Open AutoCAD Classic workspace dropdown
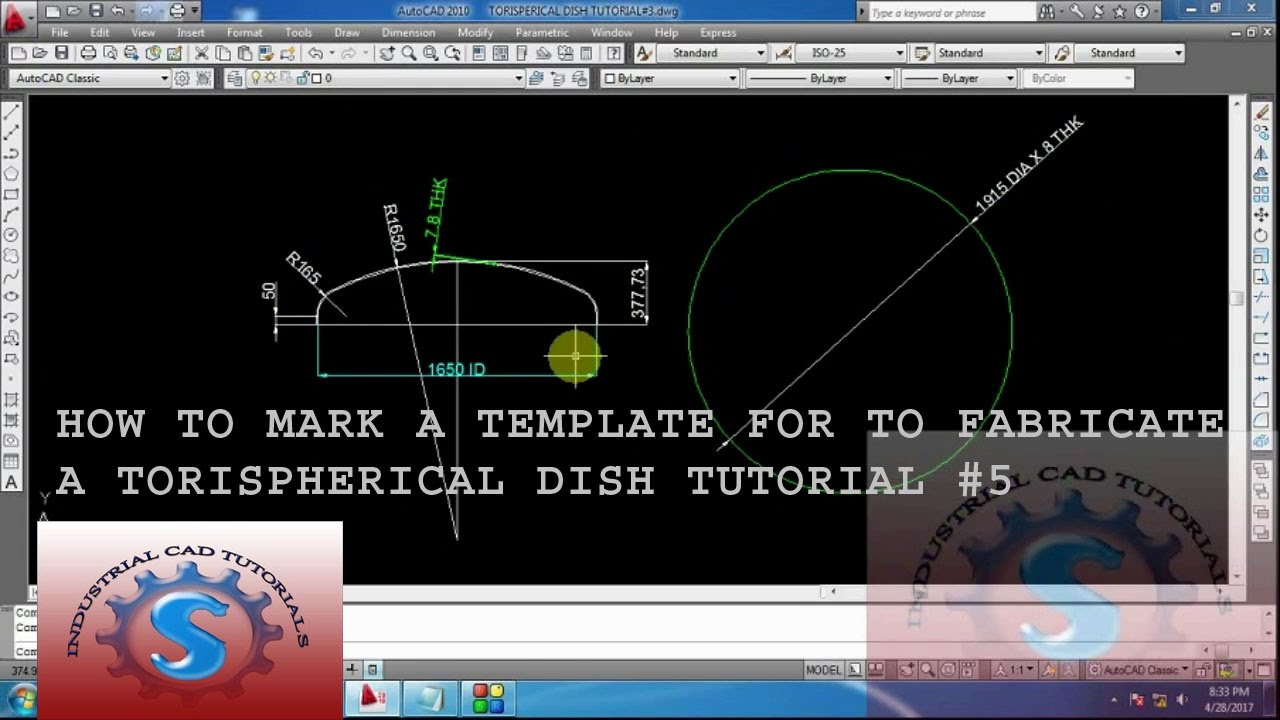Screen dimensions: 1280x720 (x=91, y=78)
